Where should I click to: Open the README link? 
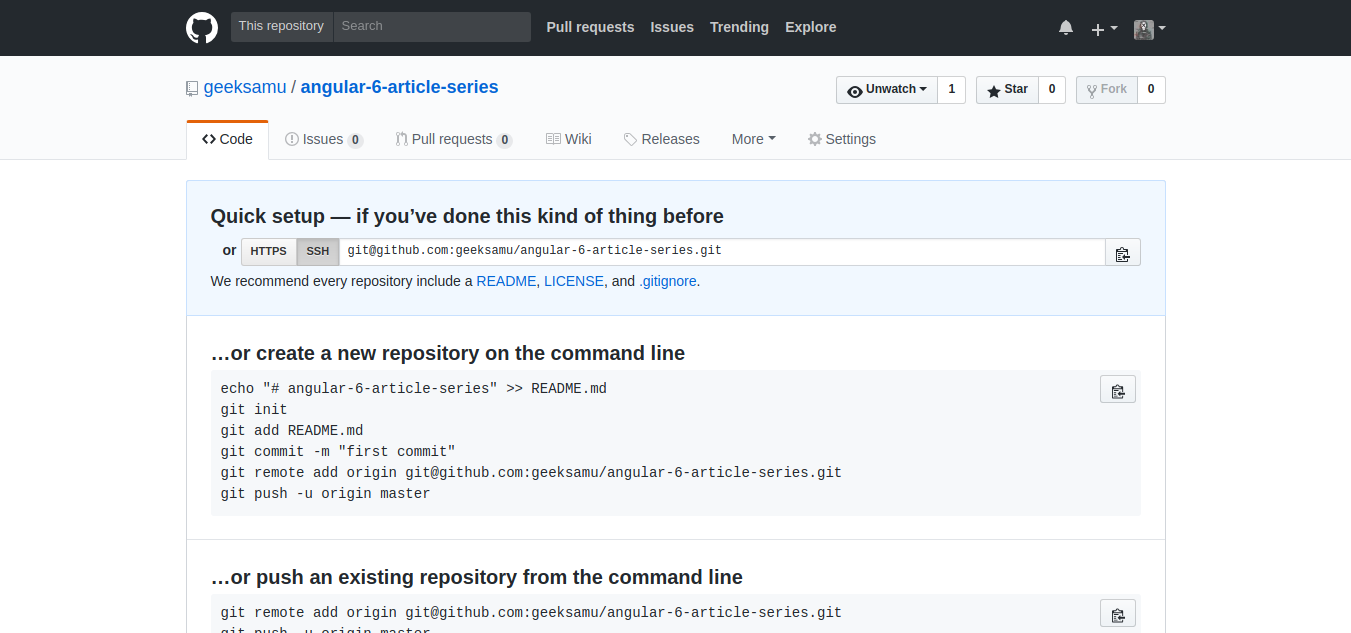pyautogui.click(x=506, y=281)
